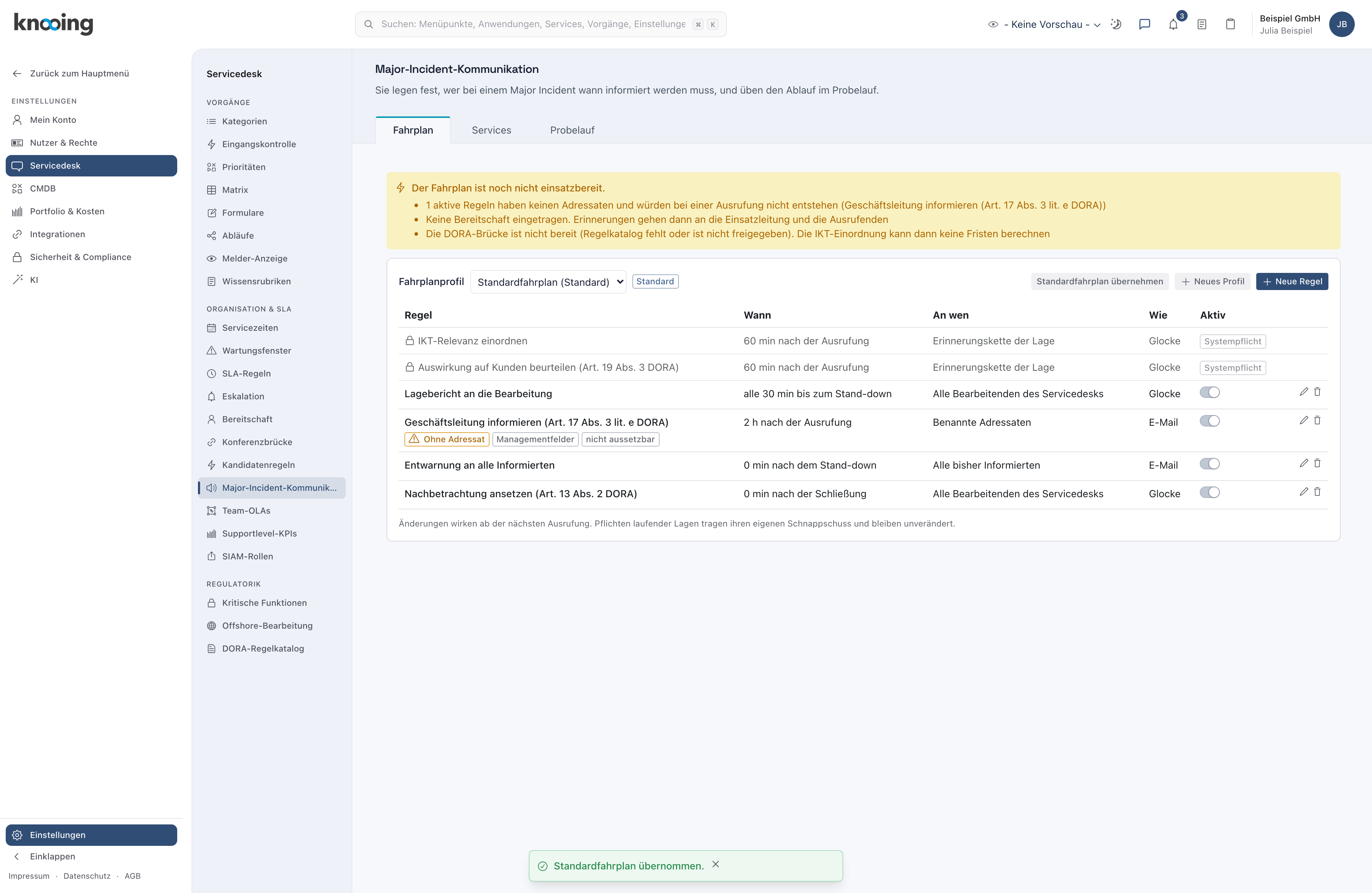Delete the Geschäftsleitung informieren rule
This screenshot has height=893, width=1372.
click(x=1317, y=420)
